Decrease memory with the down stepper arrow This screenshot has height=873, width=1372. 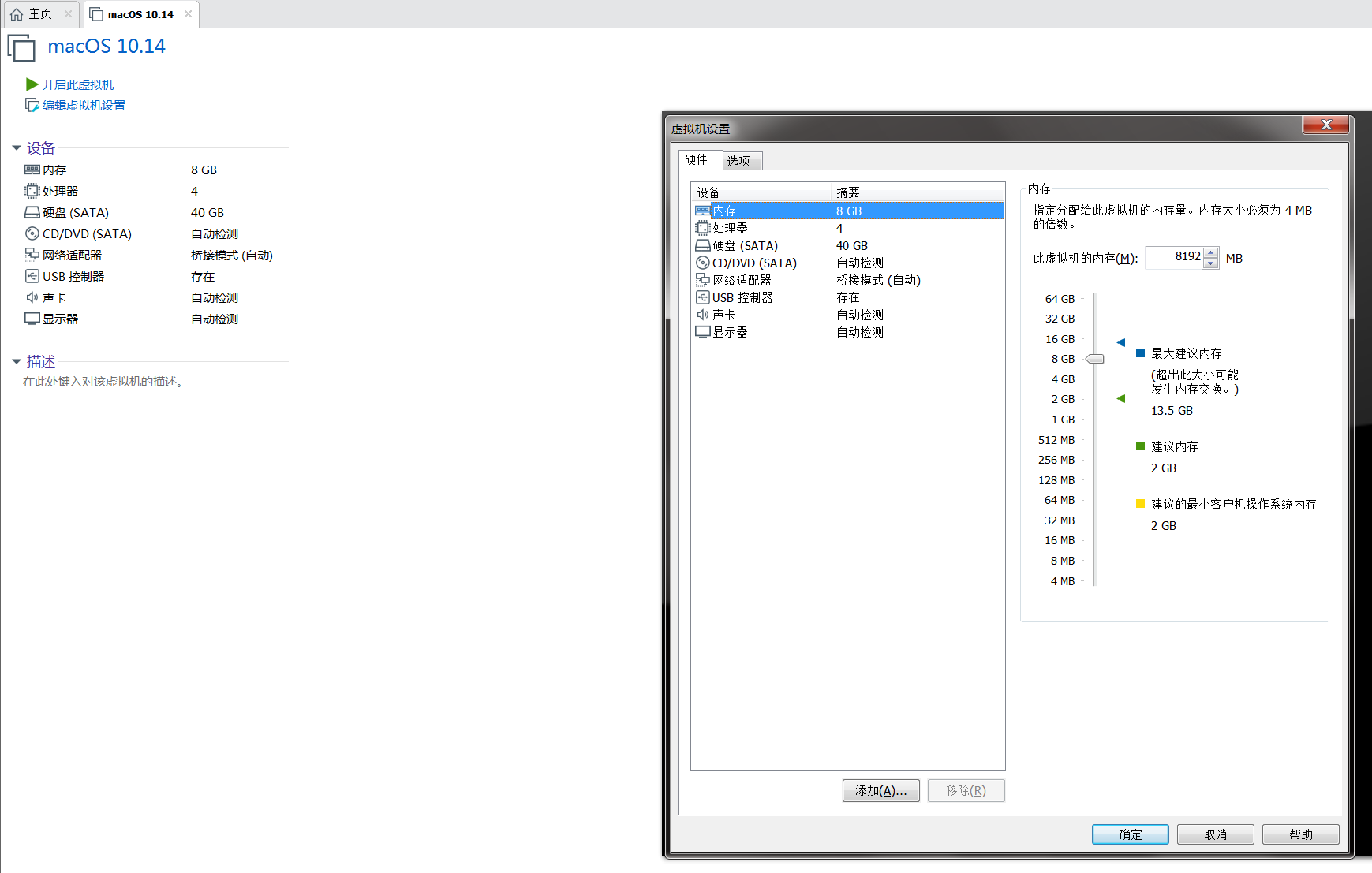point(1211,263)
